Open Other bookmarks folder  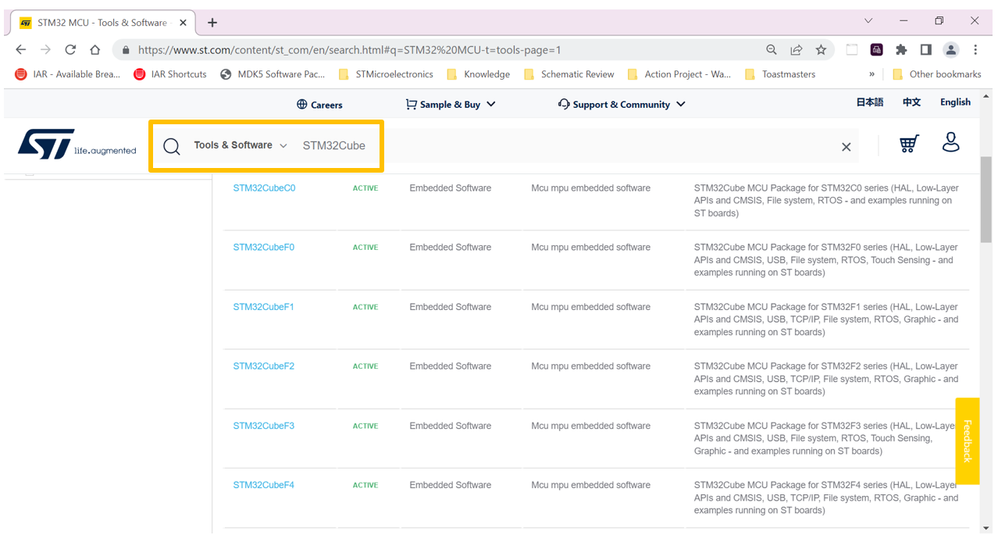937,74
